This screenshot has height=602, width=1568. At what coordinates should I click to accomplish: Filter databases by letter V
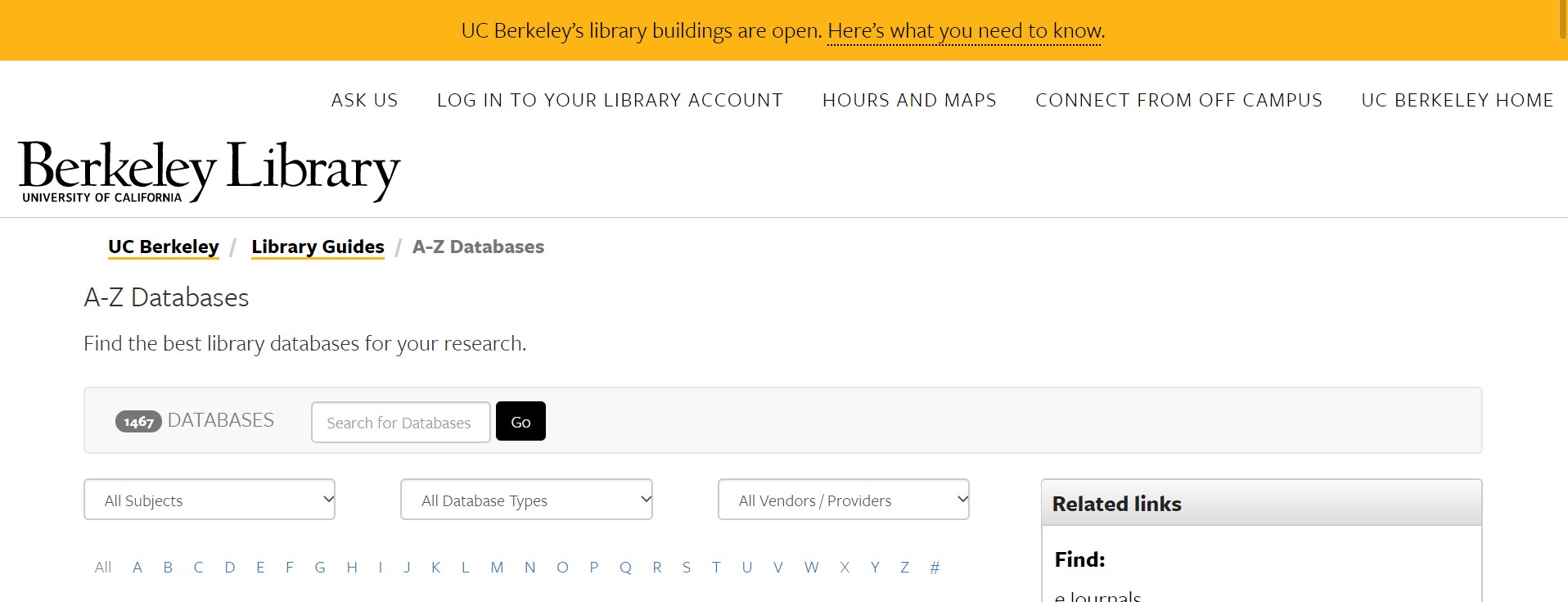(x=778, y=567)
